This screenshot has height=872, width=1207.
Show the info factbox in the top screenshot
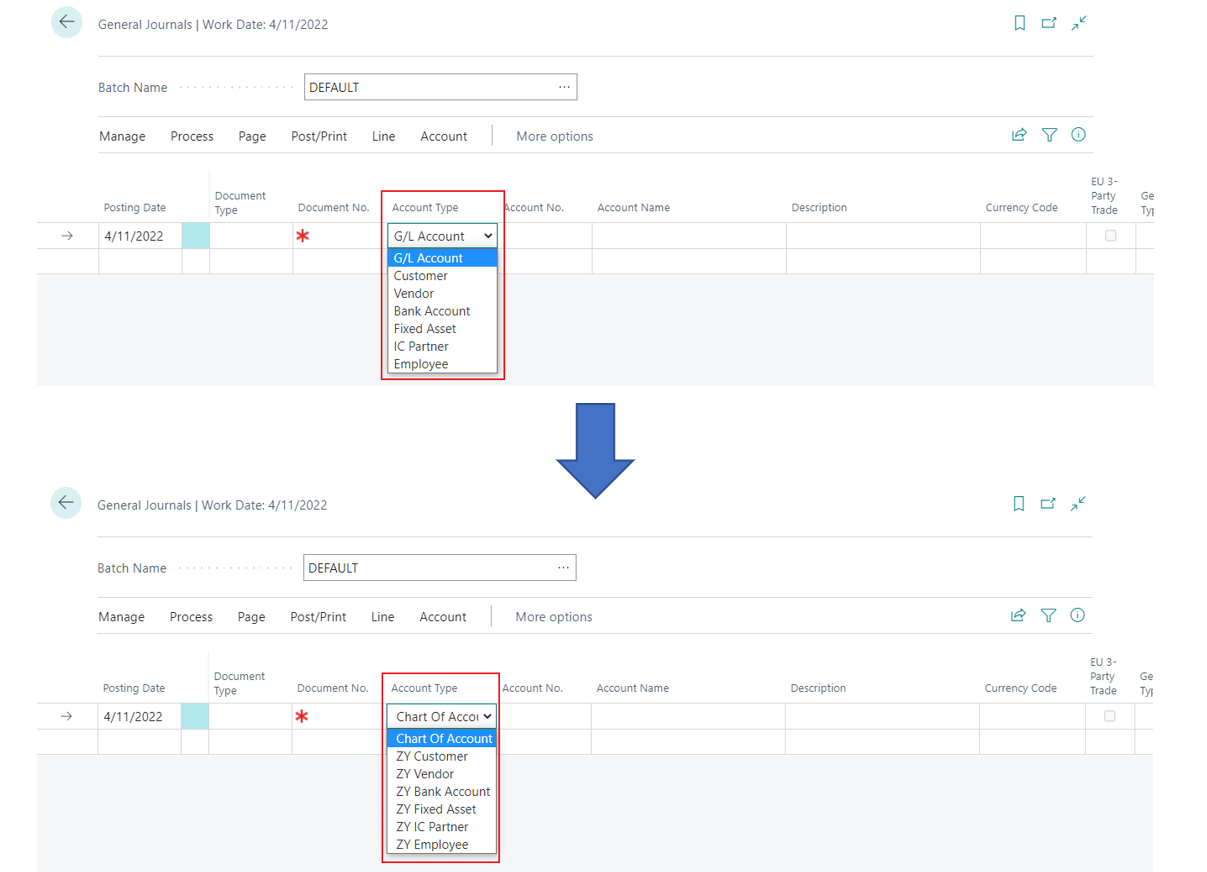point(1078,135)
